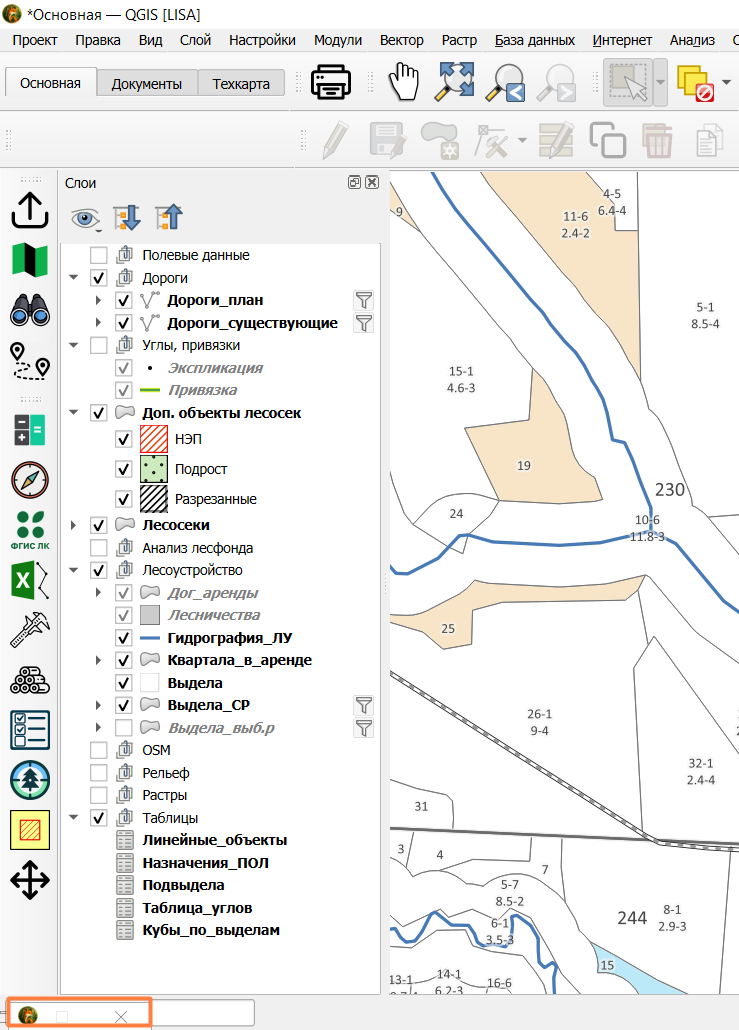
Task: Select the Pan Map hand tool
Action: (403, 82)
